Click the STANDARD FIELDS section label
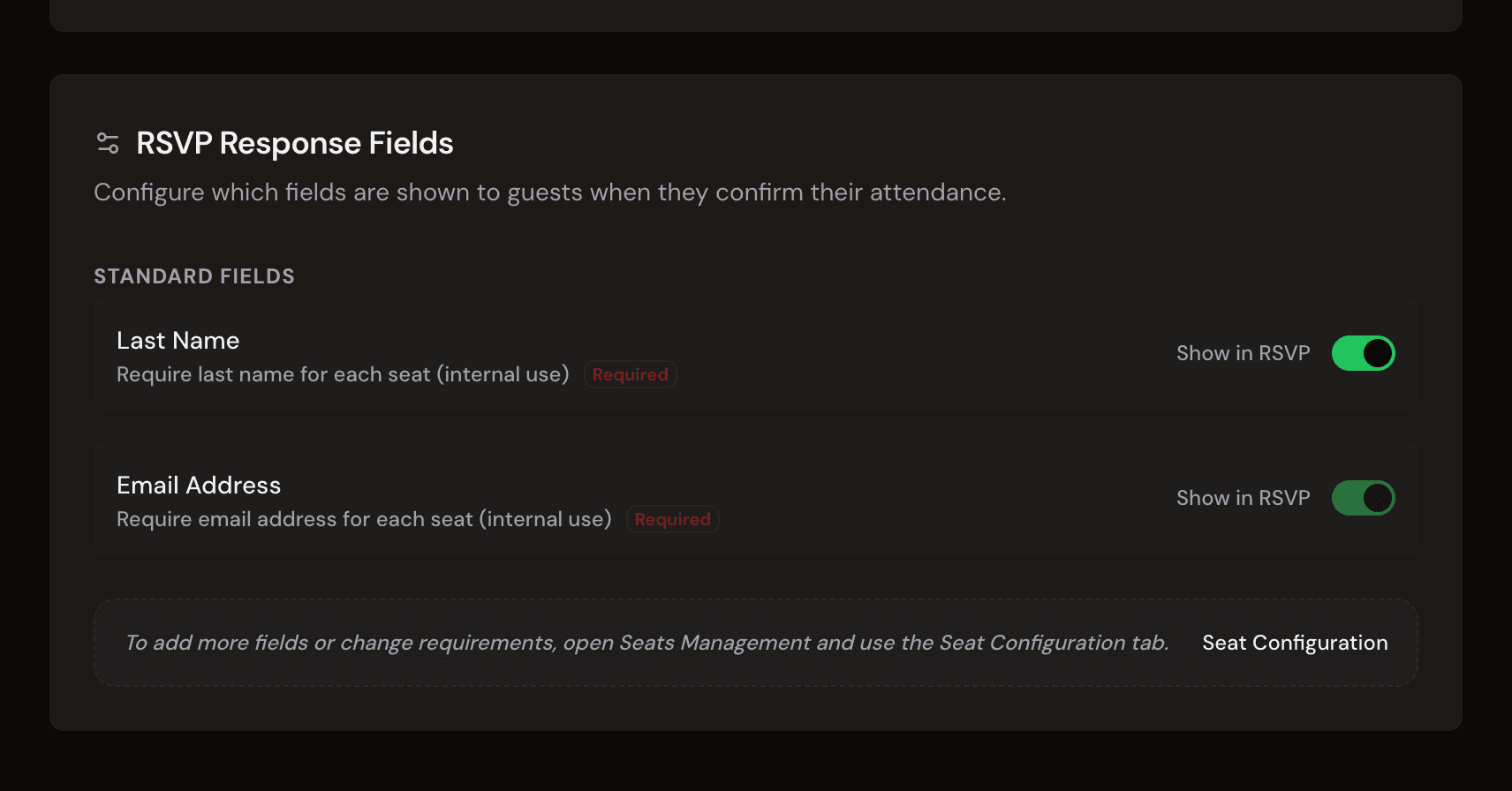The height and width of the screenshot is (791, 1512). pyautogui.click(x=194, y=276)
